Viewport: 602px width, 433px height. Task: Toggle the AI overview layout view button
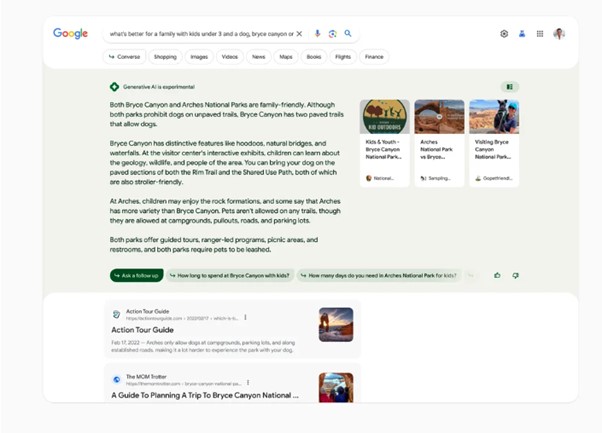[x=509, y=87]
